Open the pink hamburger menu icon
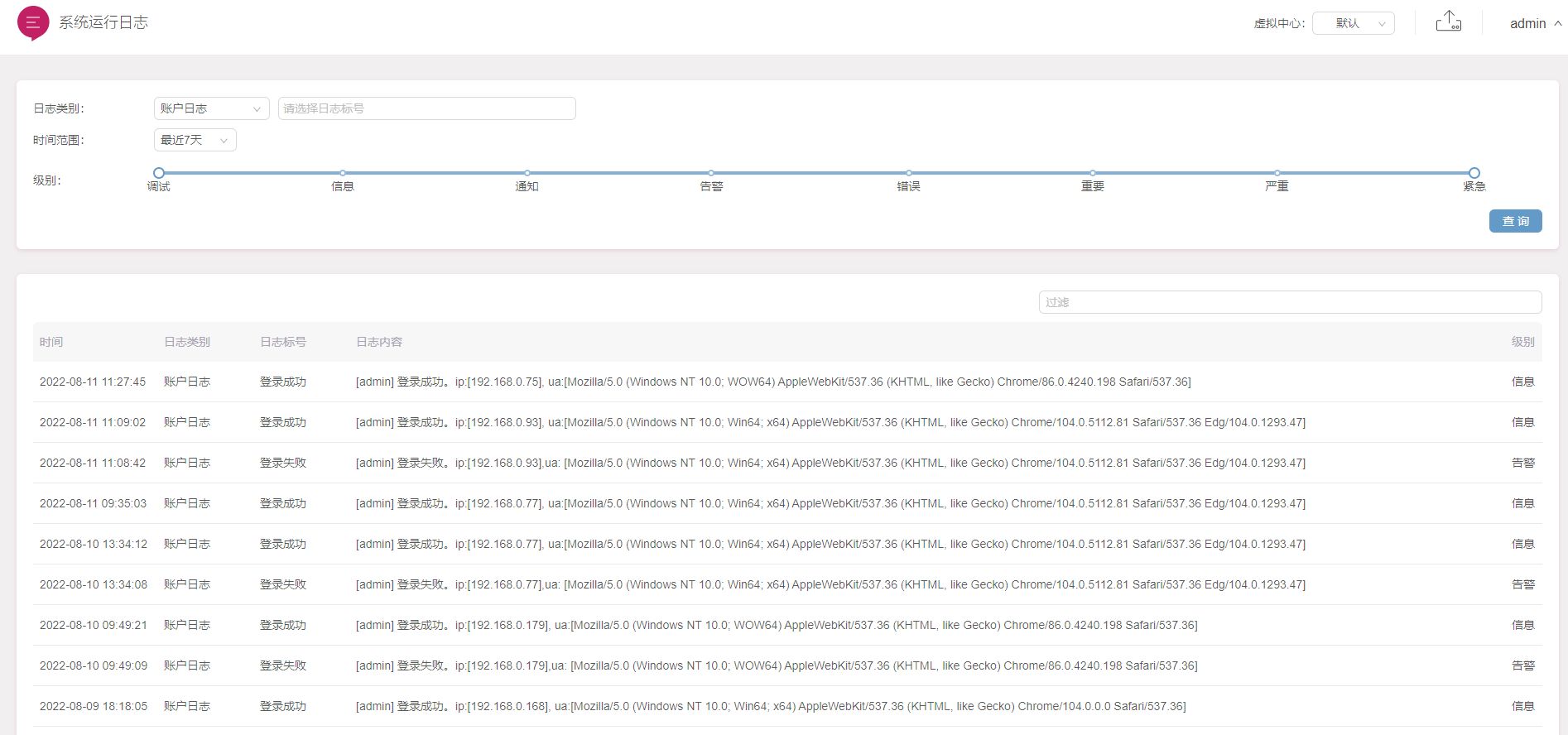This screenshot has height=735, width=1568. tap(33, 23)
